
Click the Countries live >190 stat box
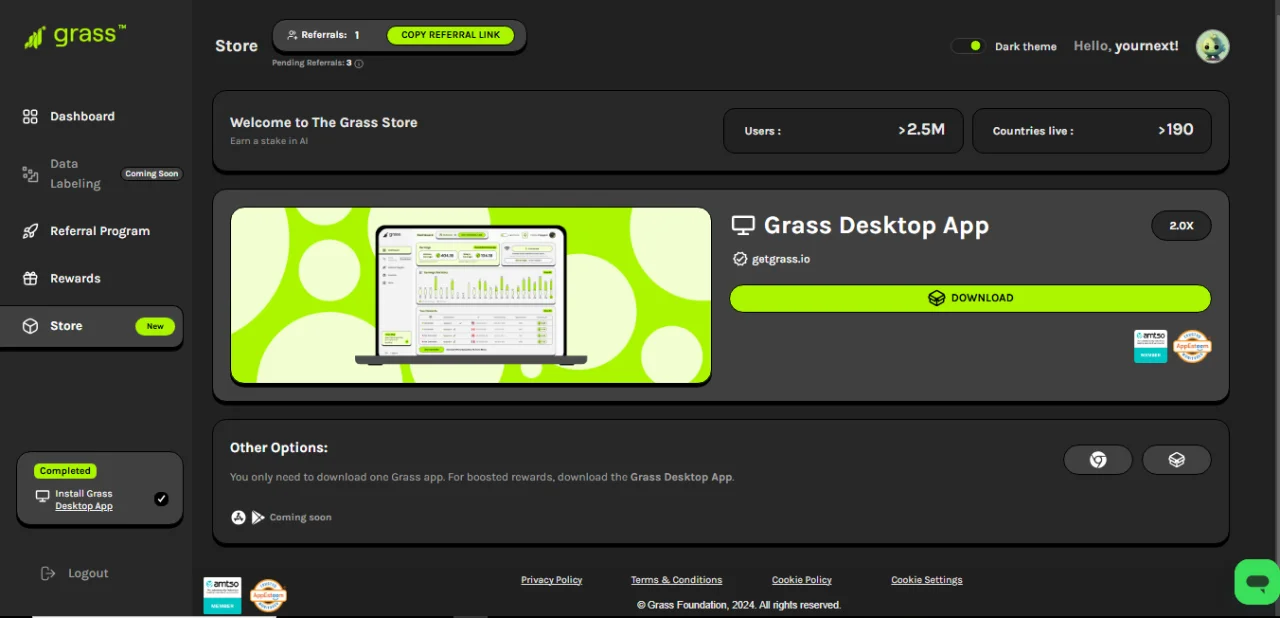tap(1092, 131)
